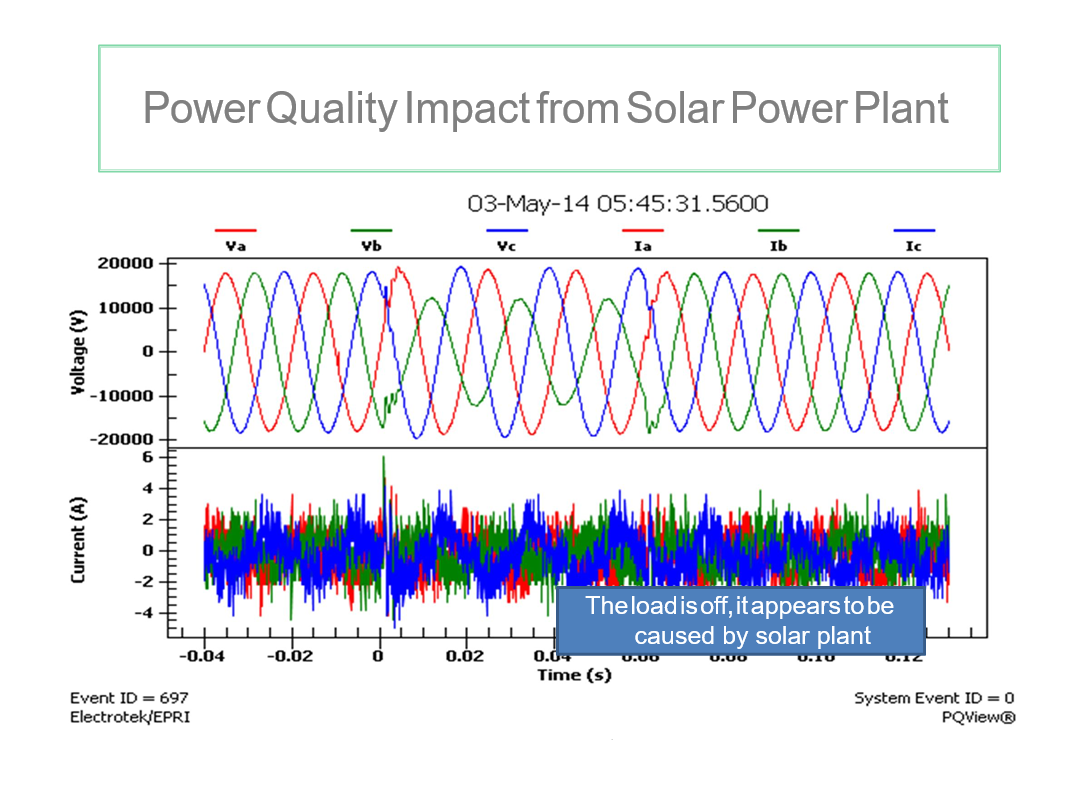Select the Voltage (V) axis label

79,351
